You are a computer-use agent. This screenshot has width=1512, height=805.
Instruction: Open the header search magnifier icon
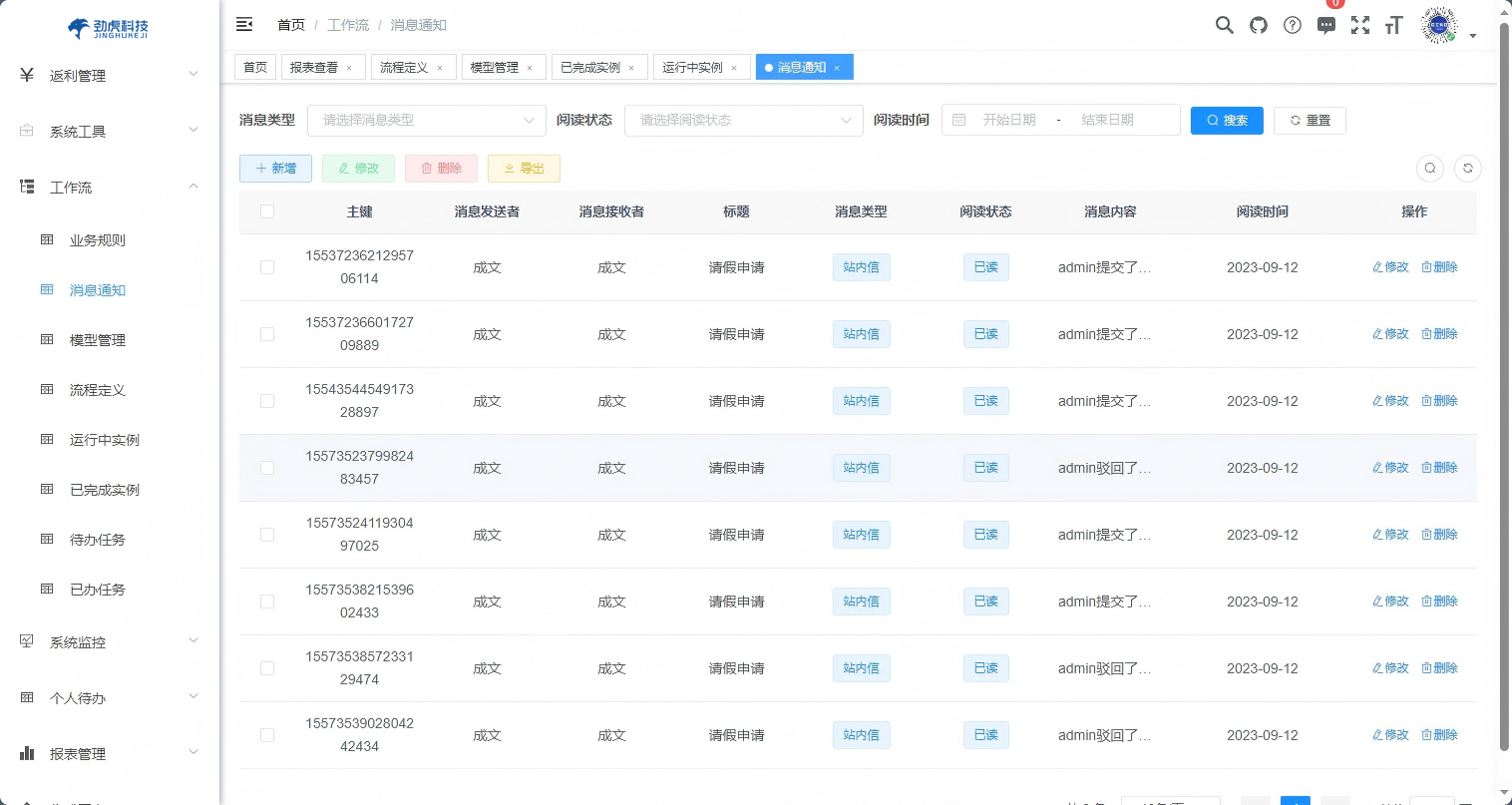[1224, 25]
